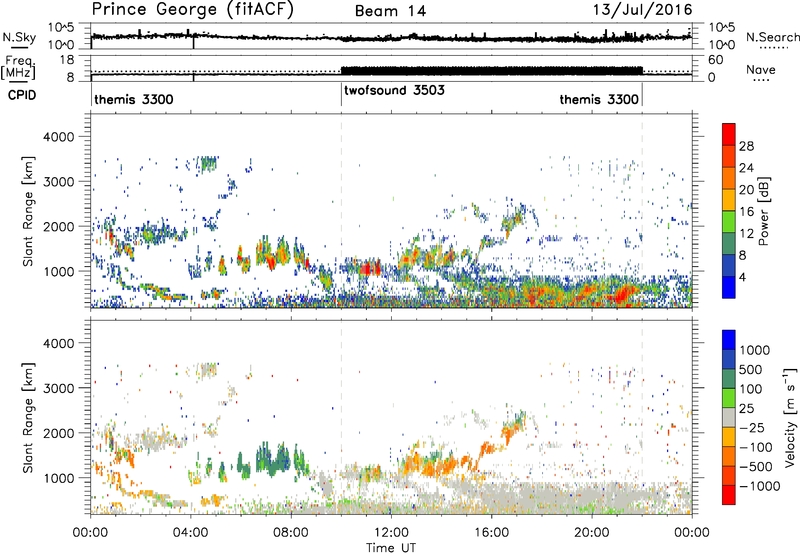The height and width of the screenshot is (554, 800).
Task: Click the '20:00' time axis tick label
Action: point(592,533)
